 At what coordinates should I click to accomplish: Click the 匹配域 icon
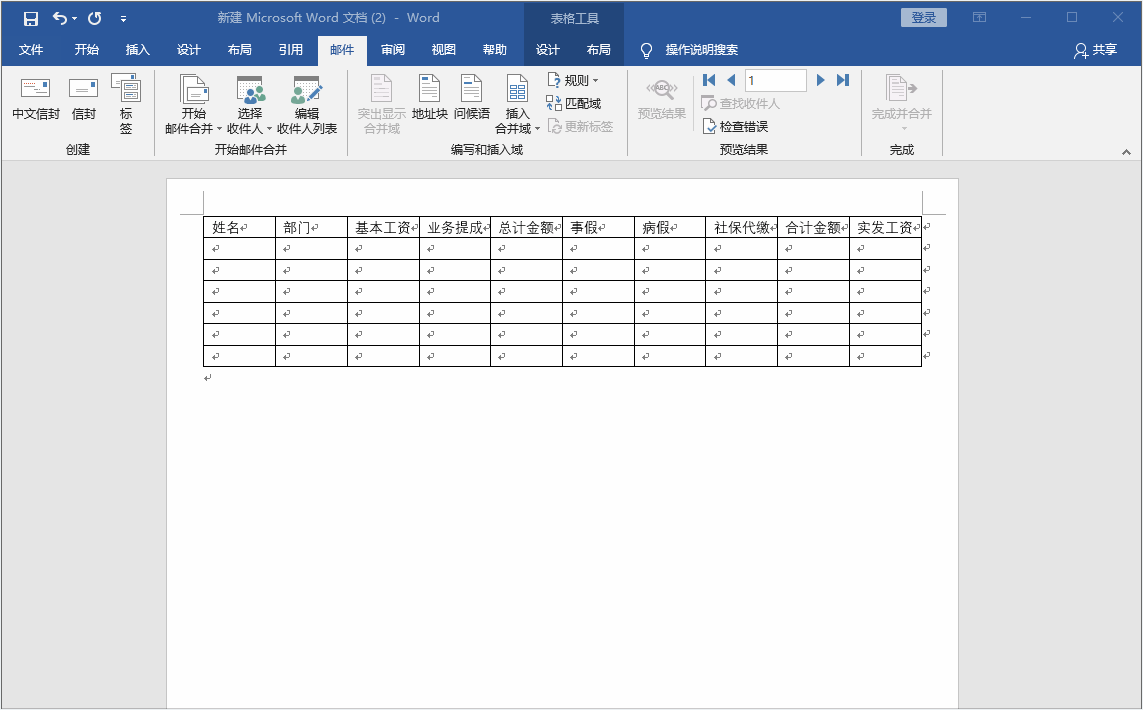pyautogui.click(x=580, y=103)
